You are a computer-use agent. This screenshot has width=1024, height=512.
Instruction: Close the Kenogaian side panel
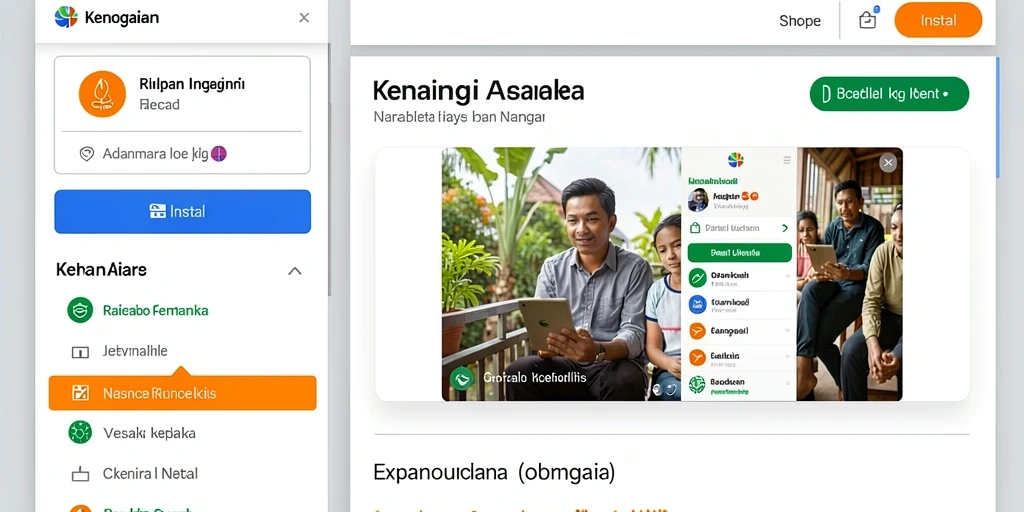(x=304, y=18)
